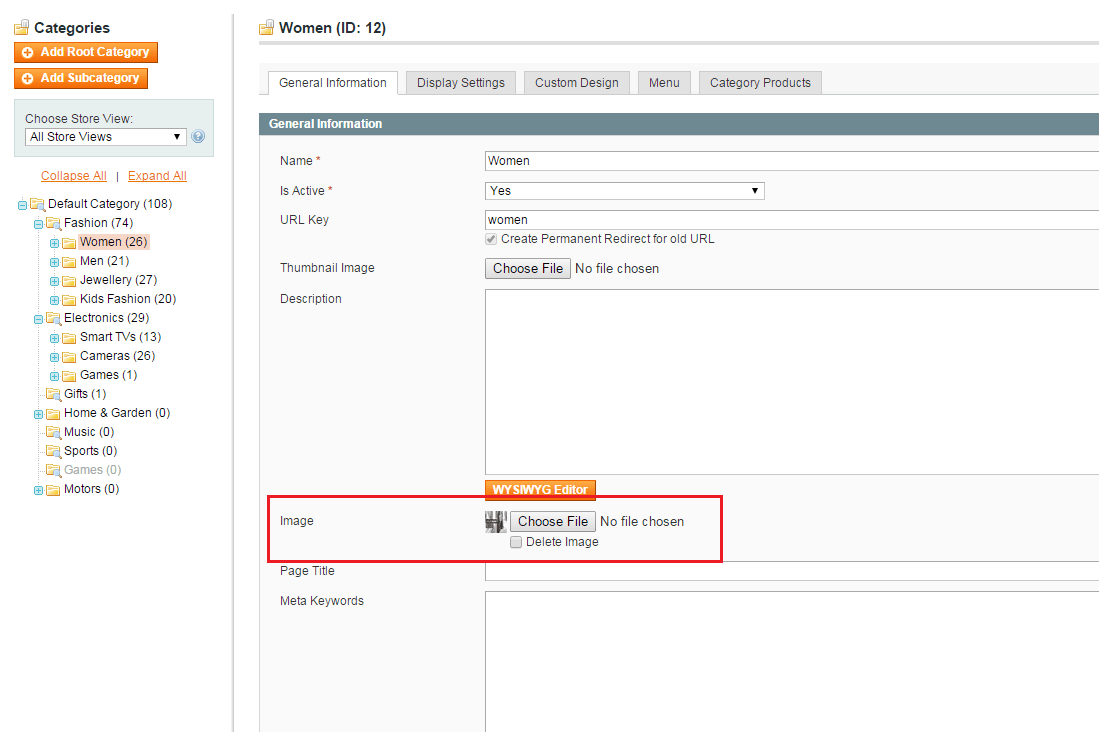Expand the Home & Garden category node
Screen dimensions: 1099x732
click(x=38, y=414)
